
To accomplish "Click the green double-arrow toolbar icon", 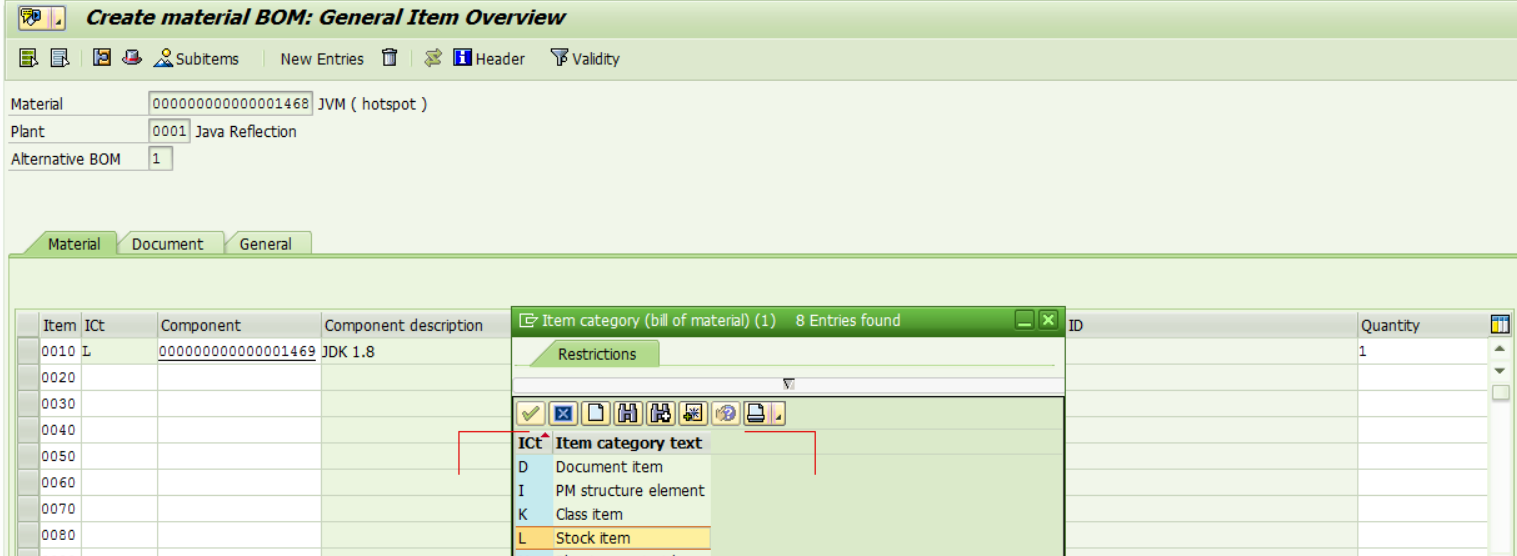I will [434, 59].
